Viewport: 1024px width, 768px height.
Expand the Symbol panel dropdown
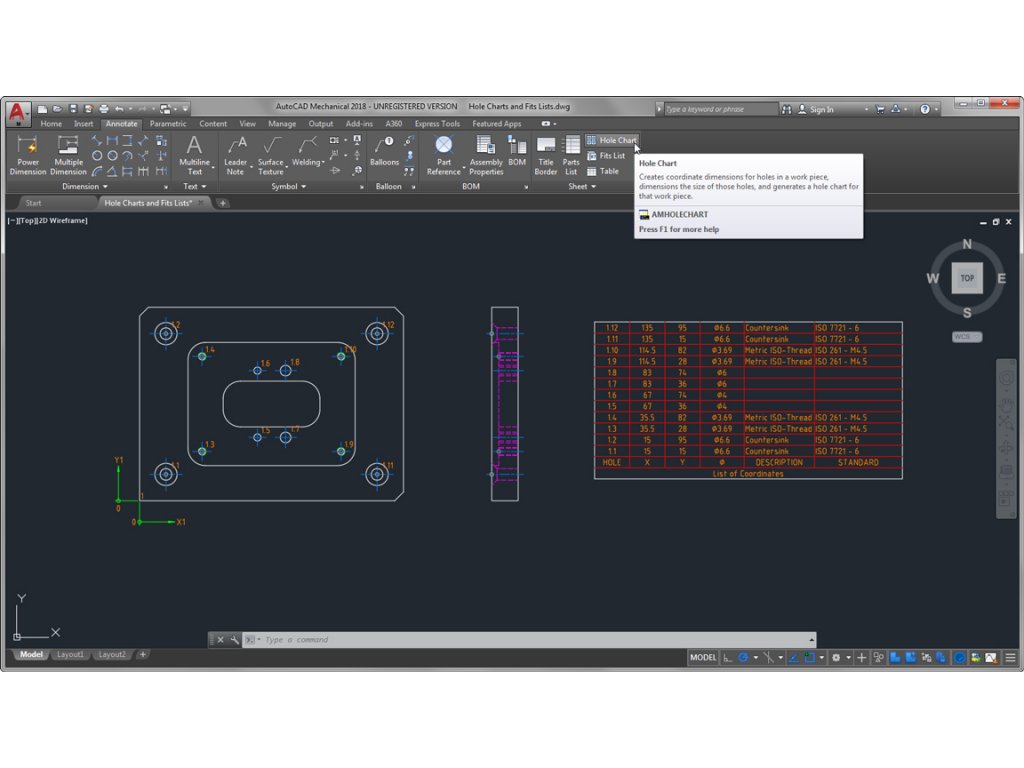click(289, 187)
